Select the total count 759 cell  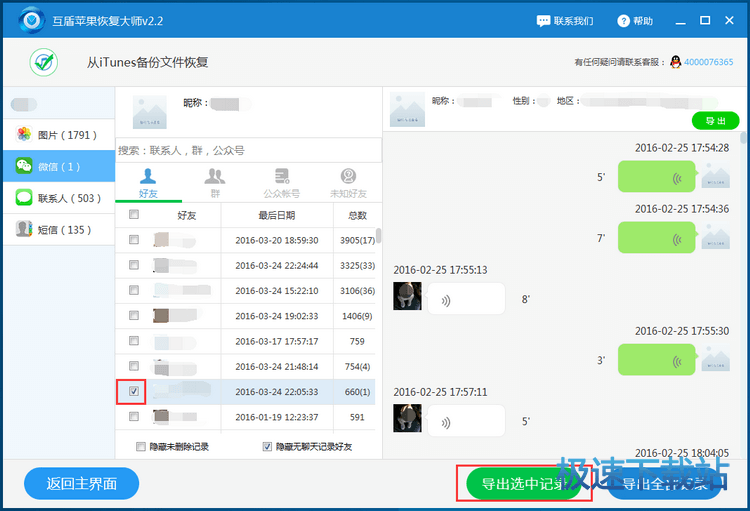point(357,342)
